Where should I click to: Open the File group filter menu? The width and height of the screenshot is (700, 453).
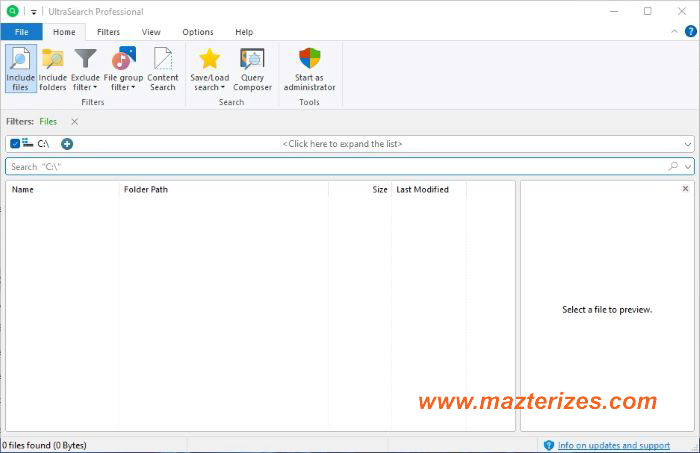coord(123,68)
